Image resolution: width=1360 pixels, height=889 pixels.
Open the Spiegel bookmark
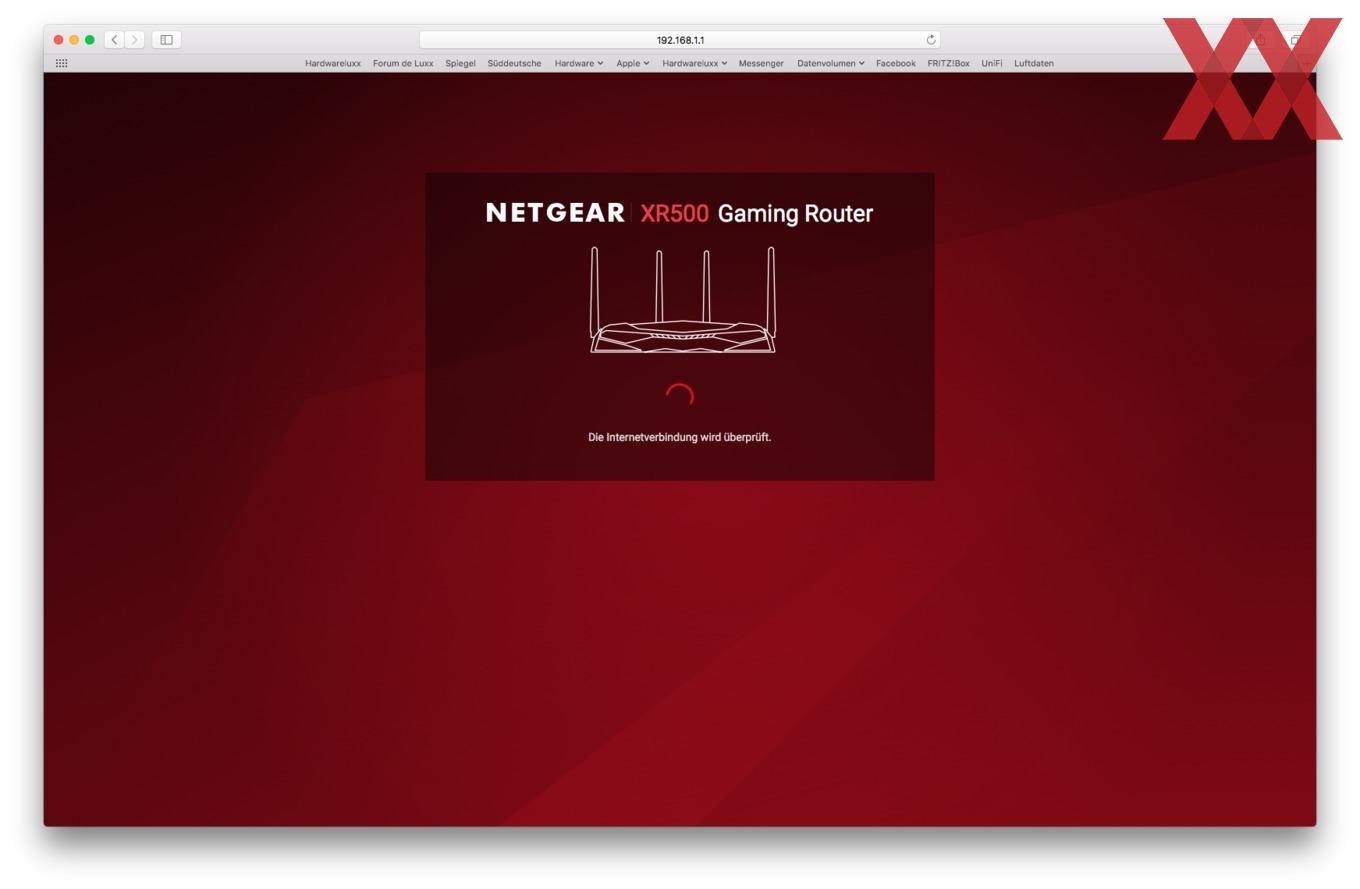(x=460, y=63)
